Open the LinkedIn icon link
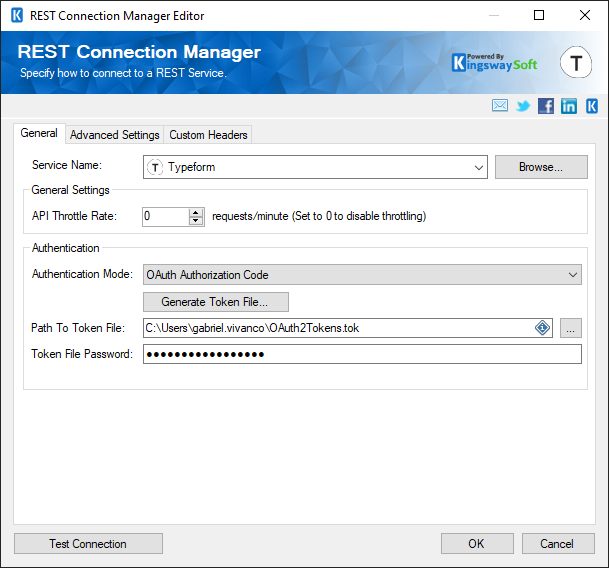 569,106
